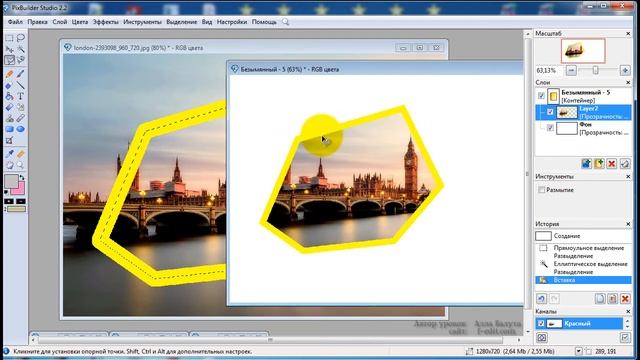Image resolution: width=640 pixels, height=360 pixels.
Task: Open the Выделение menu
Action: pos(182,22)
